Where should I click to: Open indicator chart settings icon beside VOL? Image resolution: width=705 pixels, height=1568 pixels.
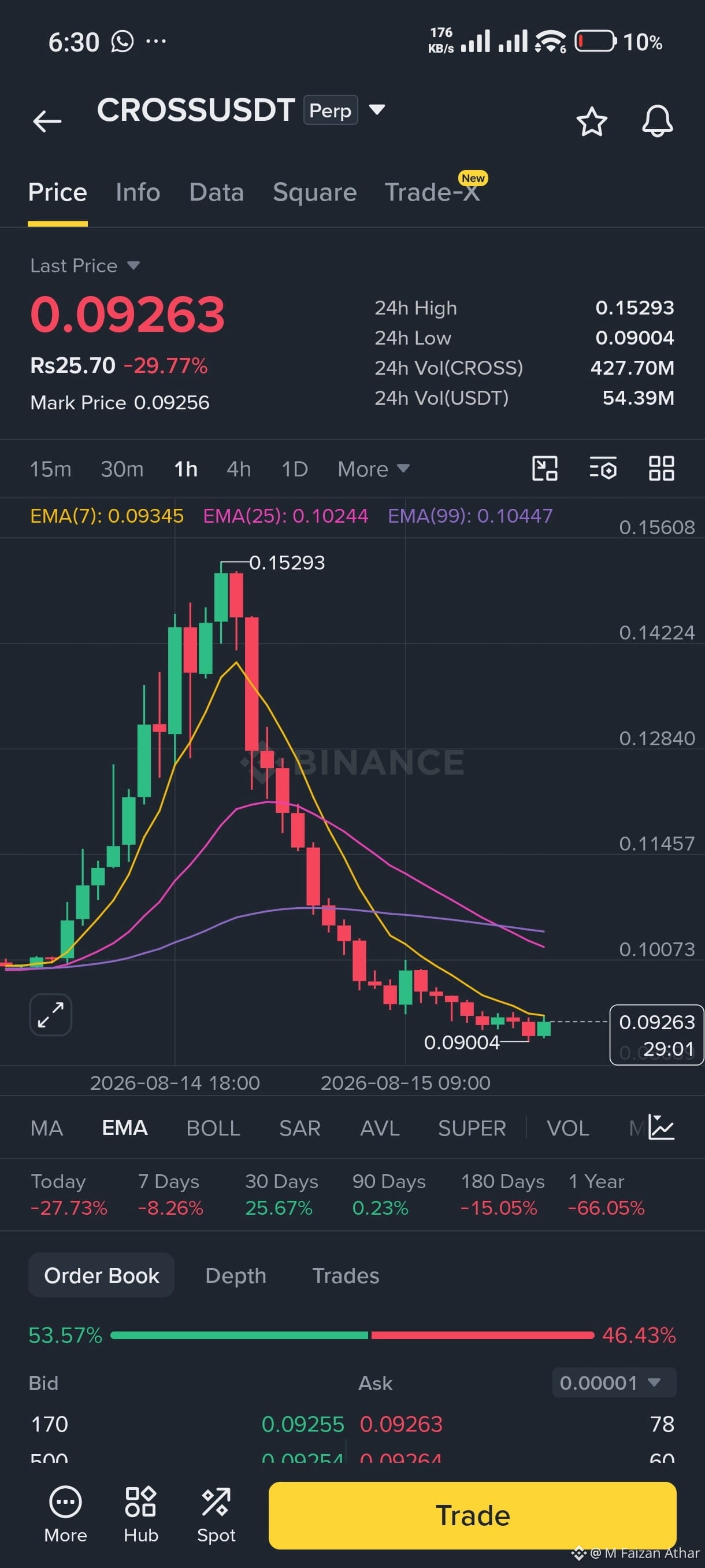click(x=661, y=1127)
